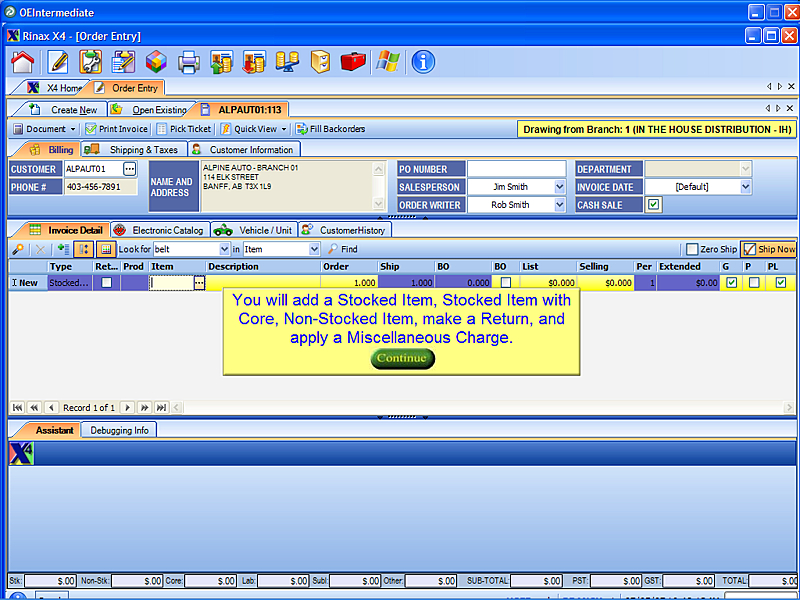Click the coins on balance scale icon
This screenshot has width=800, height=600.
click(x=287, y=62)
